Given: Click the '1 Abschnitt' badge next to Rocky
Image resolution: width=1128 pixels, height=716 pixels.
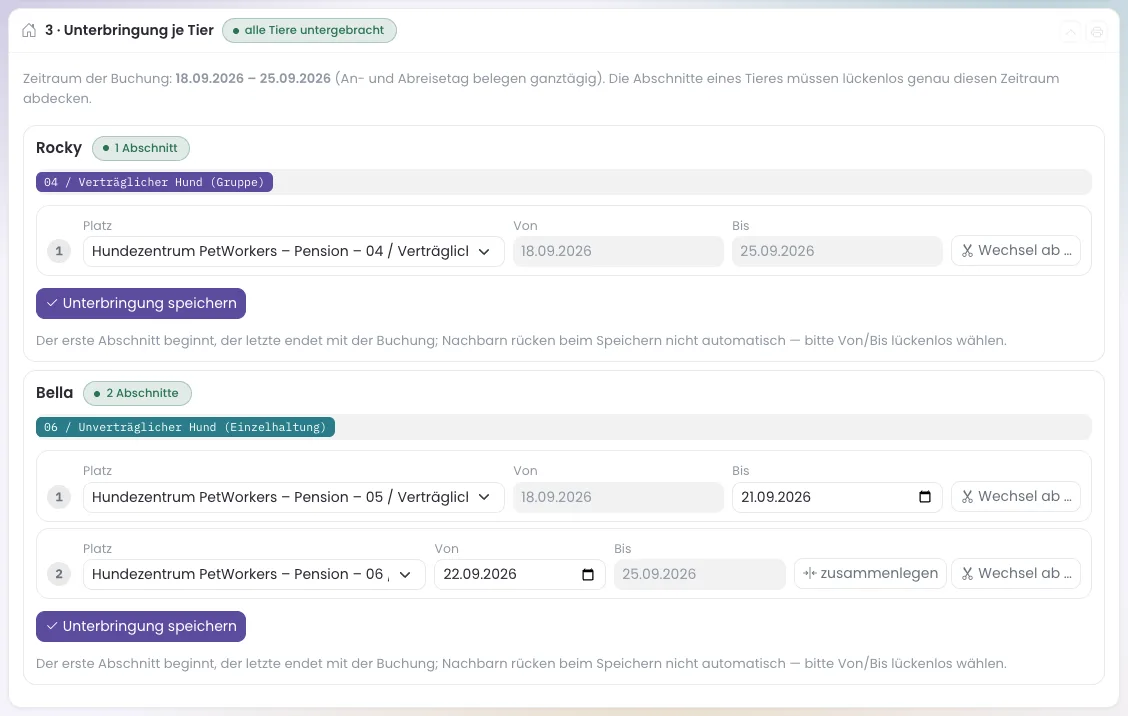Looking at the screenshot, I should tap(141, 148).
